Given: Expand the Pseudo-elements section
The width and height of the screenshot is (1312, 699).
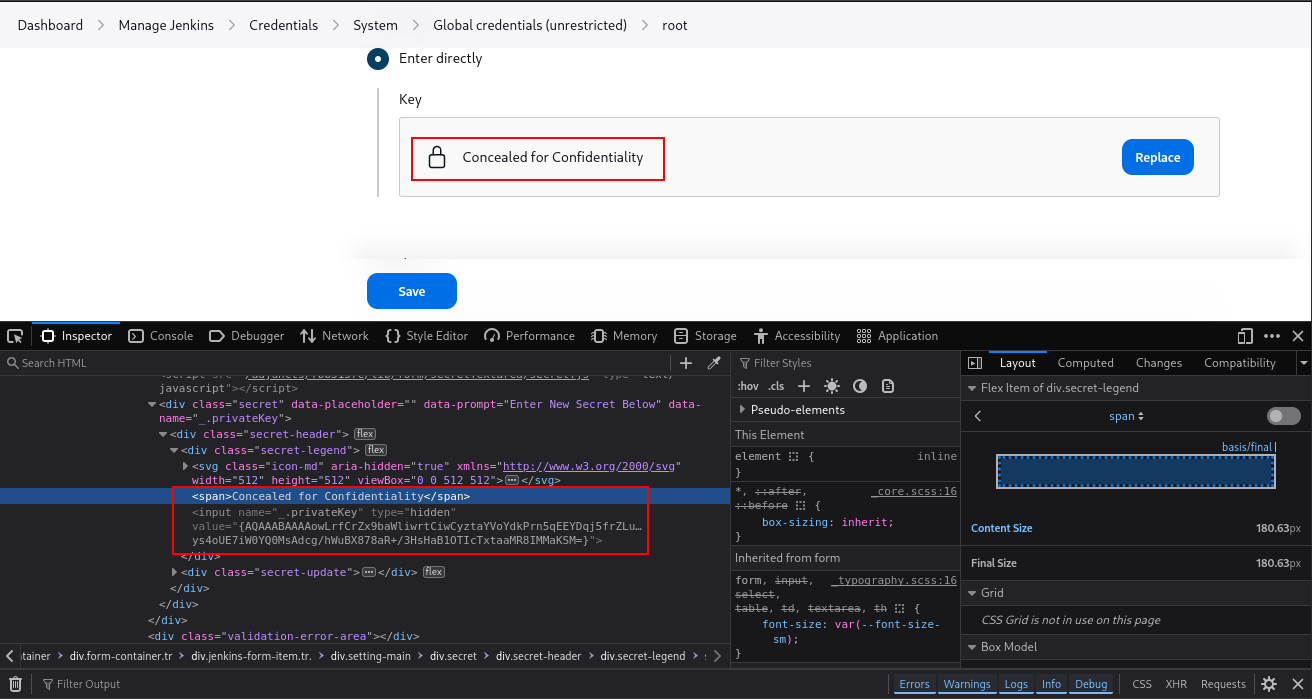Looking at the screenshot, I should tap(742, 410).
